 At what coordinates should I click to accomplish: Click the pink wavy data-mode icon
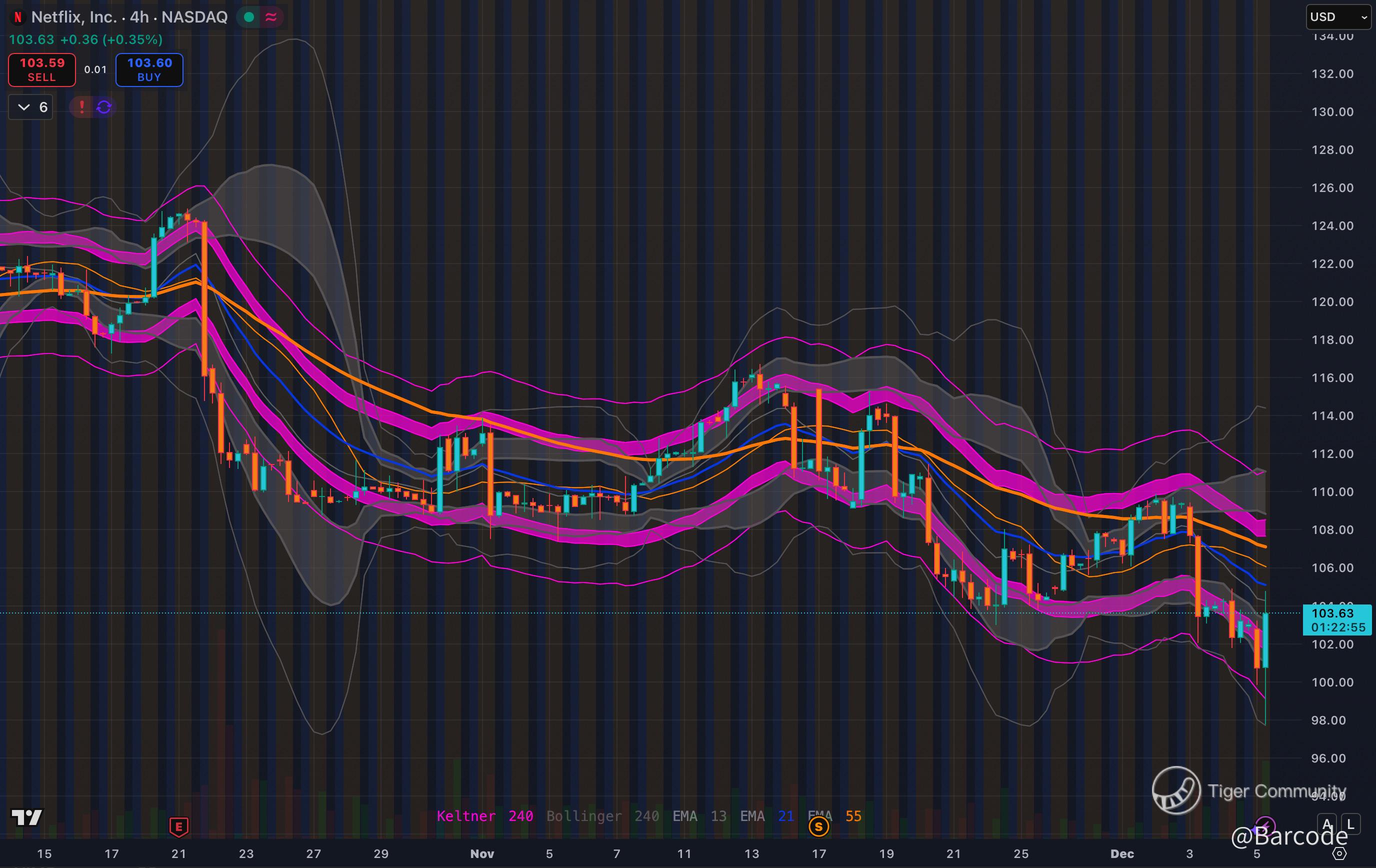point(271,17)
